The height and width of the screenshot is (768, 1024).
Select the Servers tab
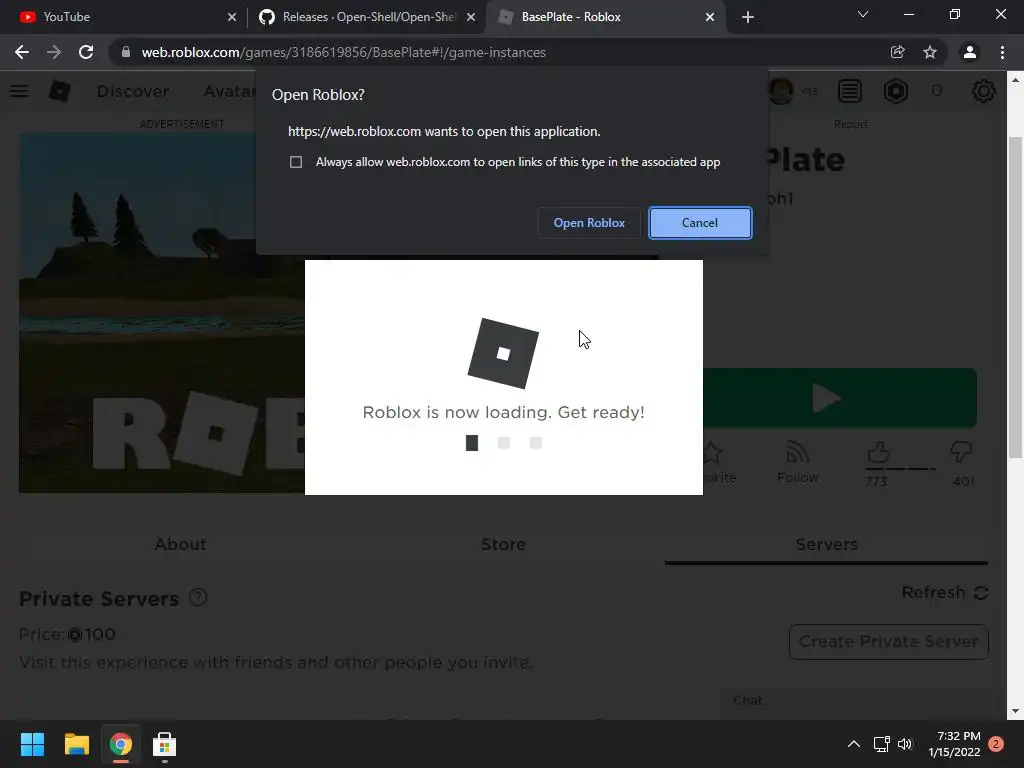(827, 544)
